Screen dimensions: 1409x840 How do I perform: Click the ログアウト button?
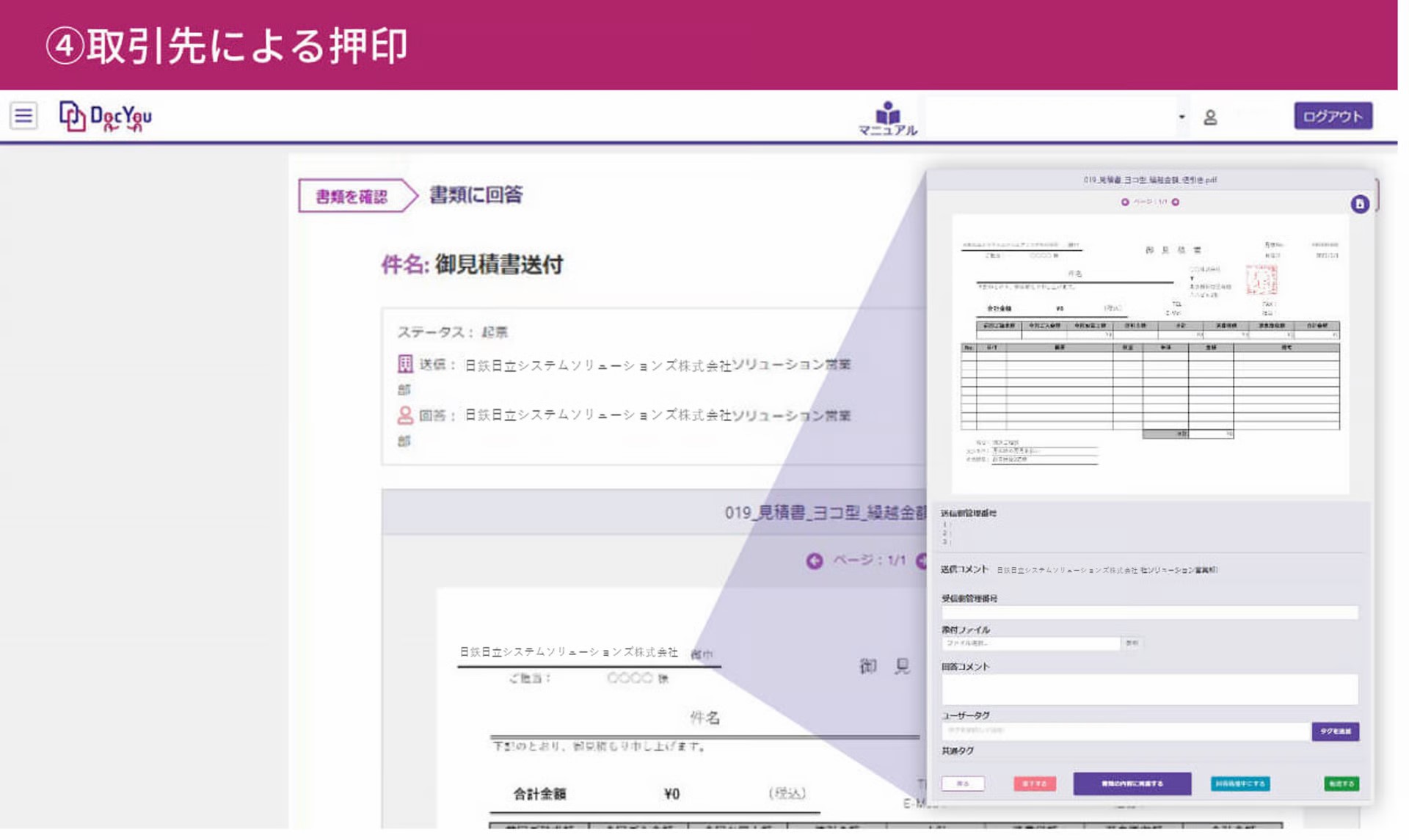tap(1333, 117)
